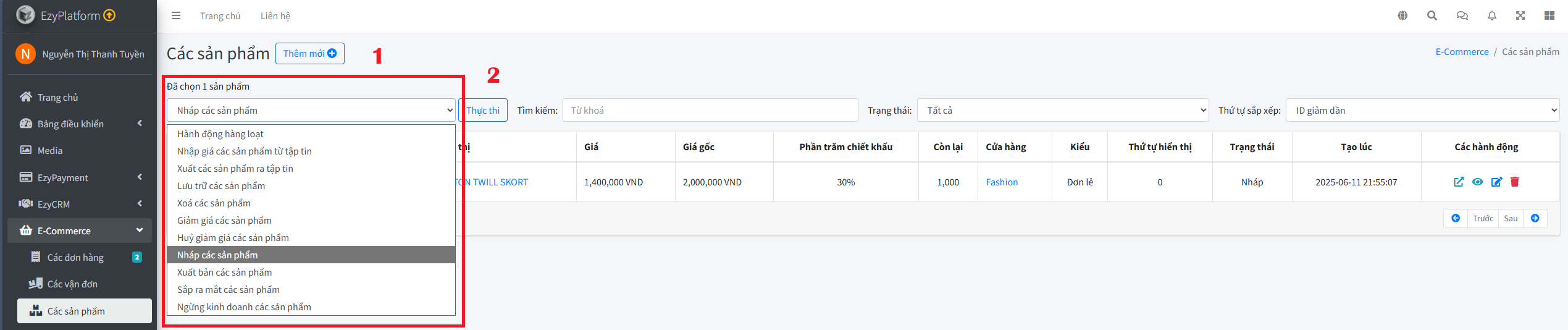Choose 'Giảm giá các sản phẩm' option
1568x330 pixels.
224,221
